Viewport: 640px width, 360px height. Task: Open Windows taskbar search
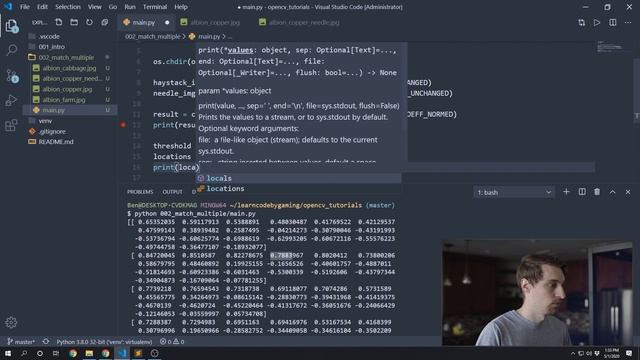click(x=24, y=353)
